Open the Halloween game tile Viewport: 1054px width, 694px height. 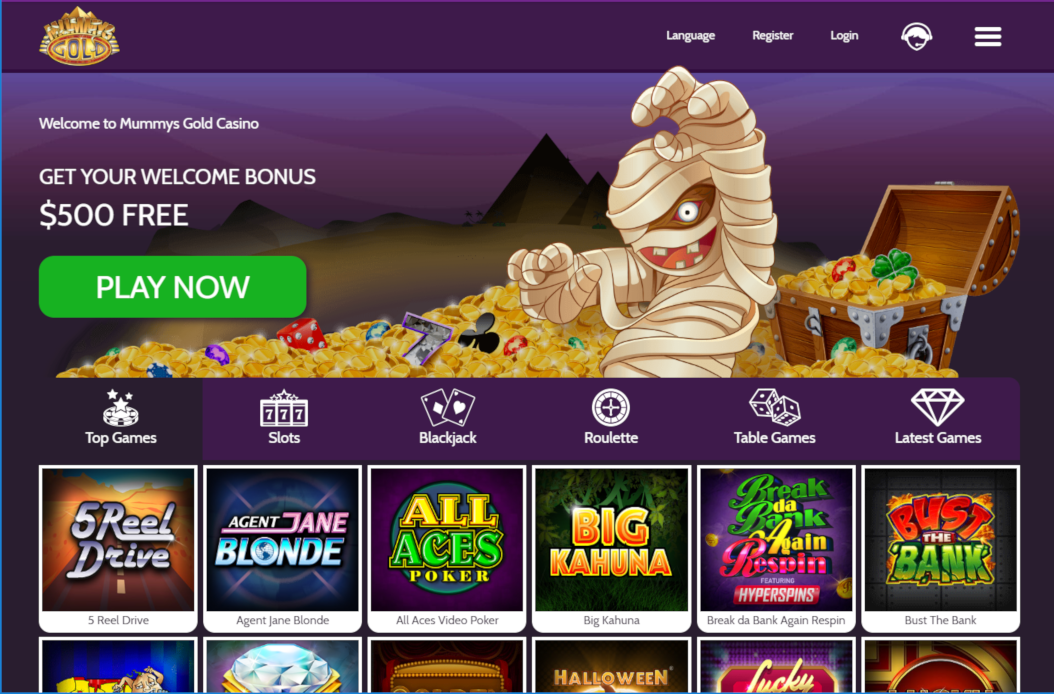[x=611, y=665]
